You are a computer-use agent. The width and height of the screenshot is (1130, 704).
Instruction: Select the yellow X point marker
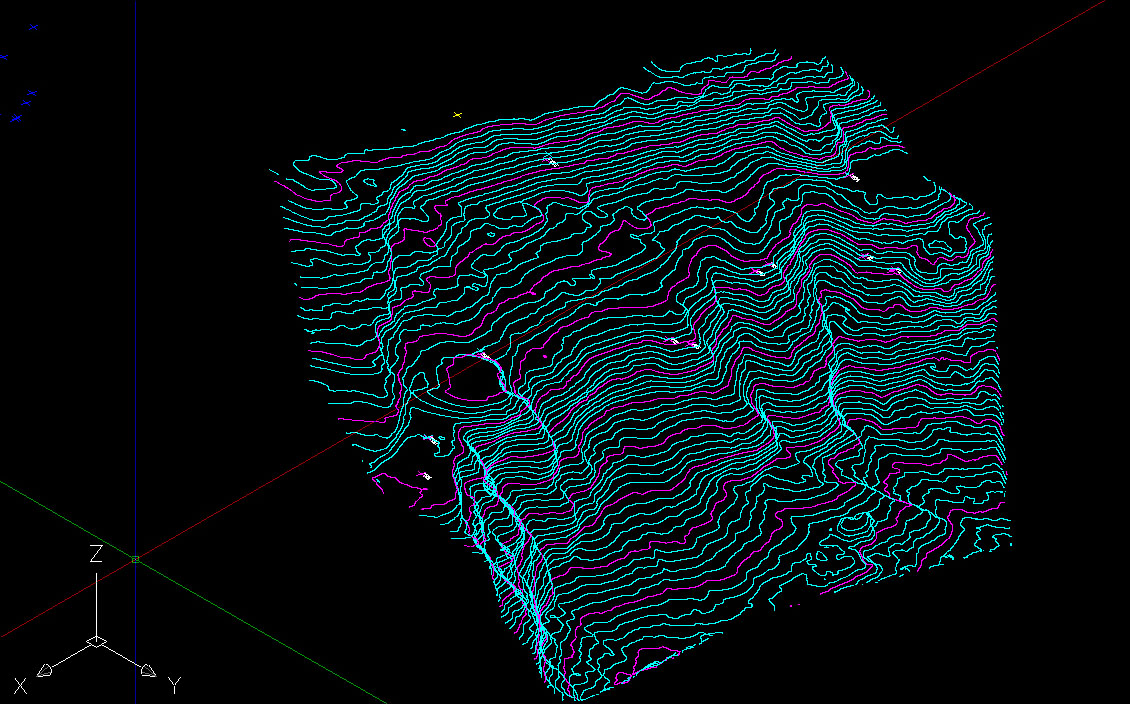click(458, 116)
